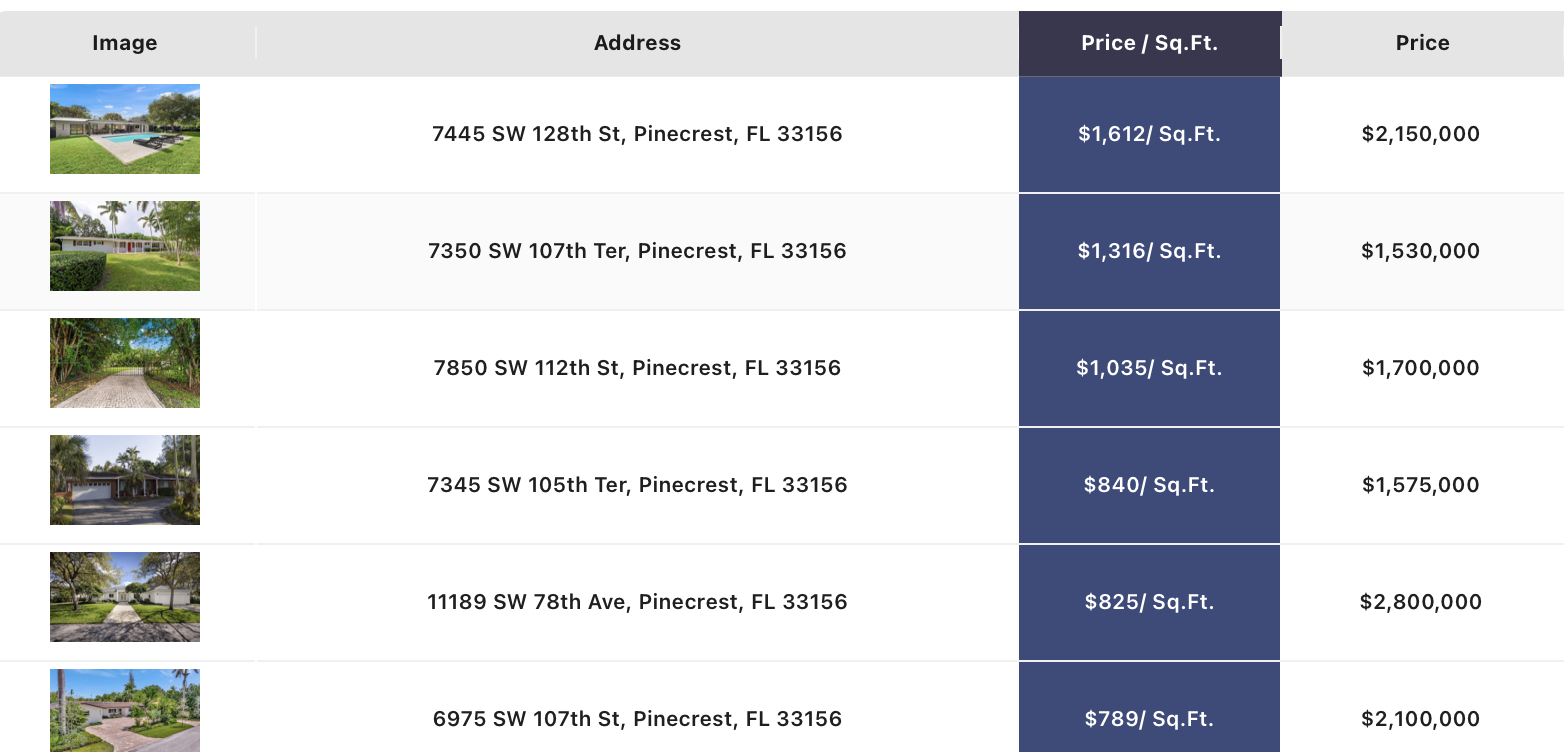Click the Address column header

[x=637, y=43]
